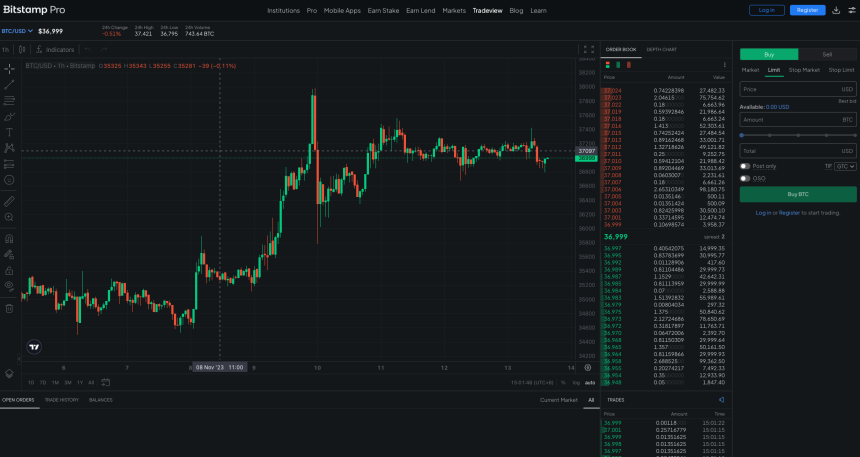Enable the OSO toggle
Image resolution: width=860 pixels, height=457 pixels.
745,178
